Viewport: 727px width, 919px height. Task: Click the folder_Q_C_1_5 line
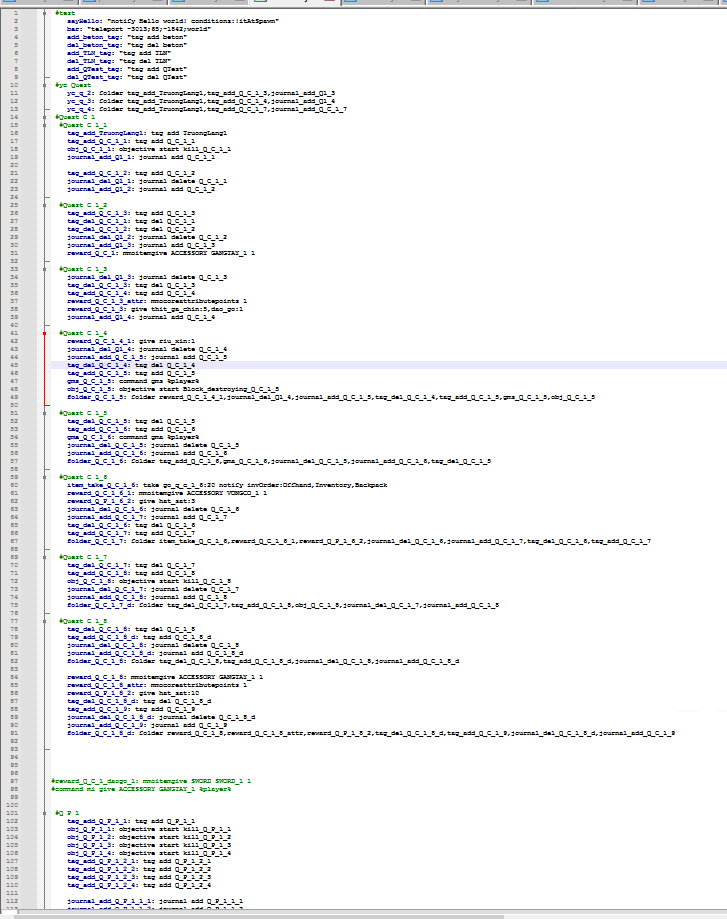pos(331,397)
